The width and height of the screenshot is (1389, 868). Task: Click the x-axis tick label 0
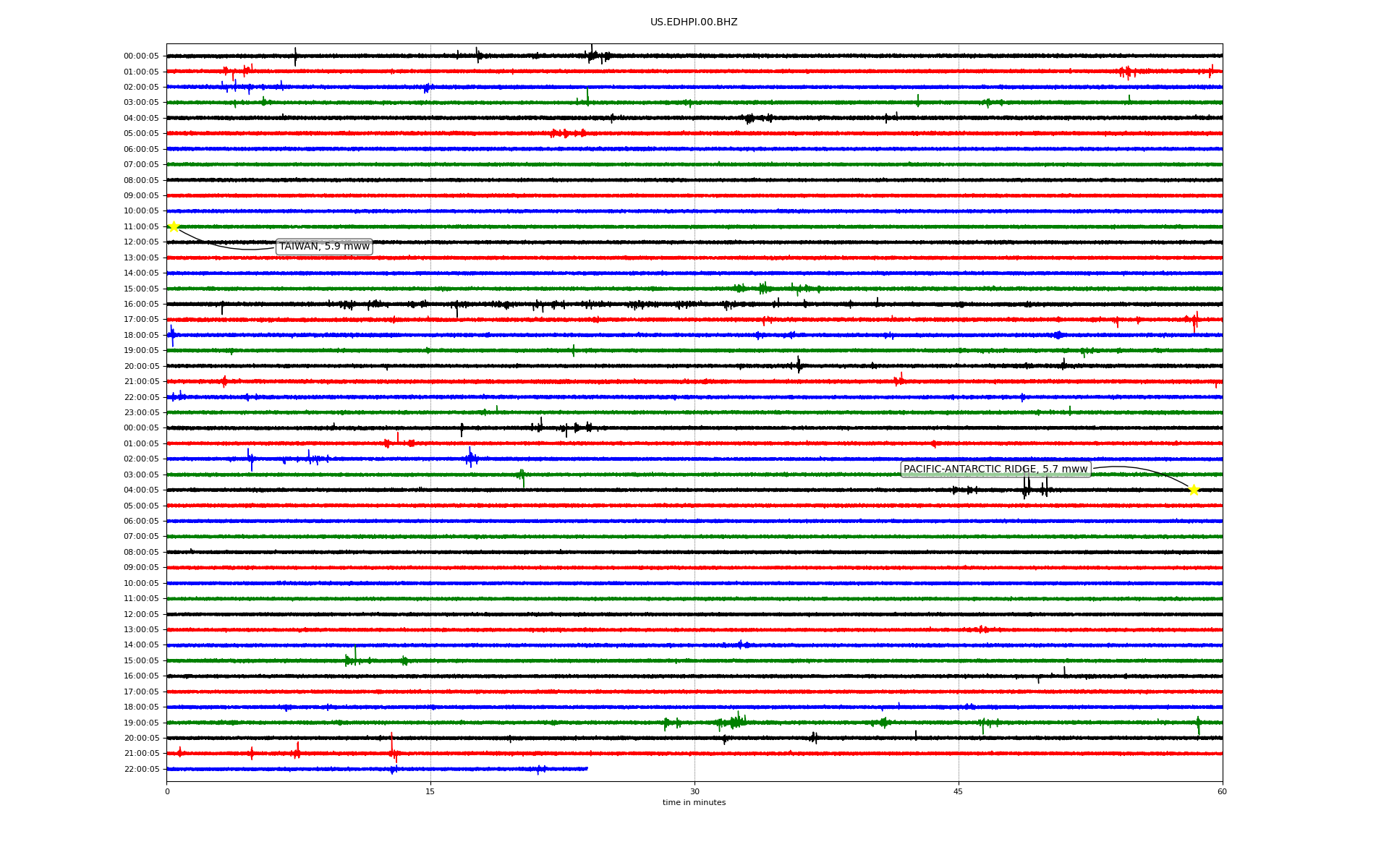click(x=167, y=791)
